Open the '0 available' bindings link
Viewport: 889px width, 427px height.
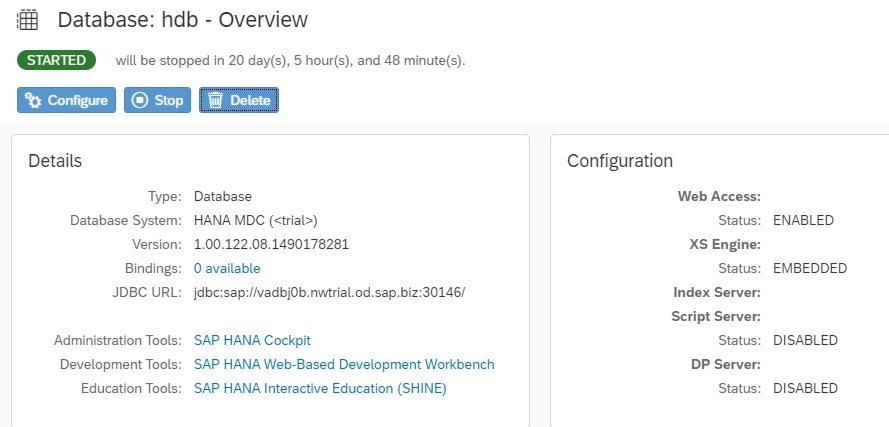coord(227,268)
